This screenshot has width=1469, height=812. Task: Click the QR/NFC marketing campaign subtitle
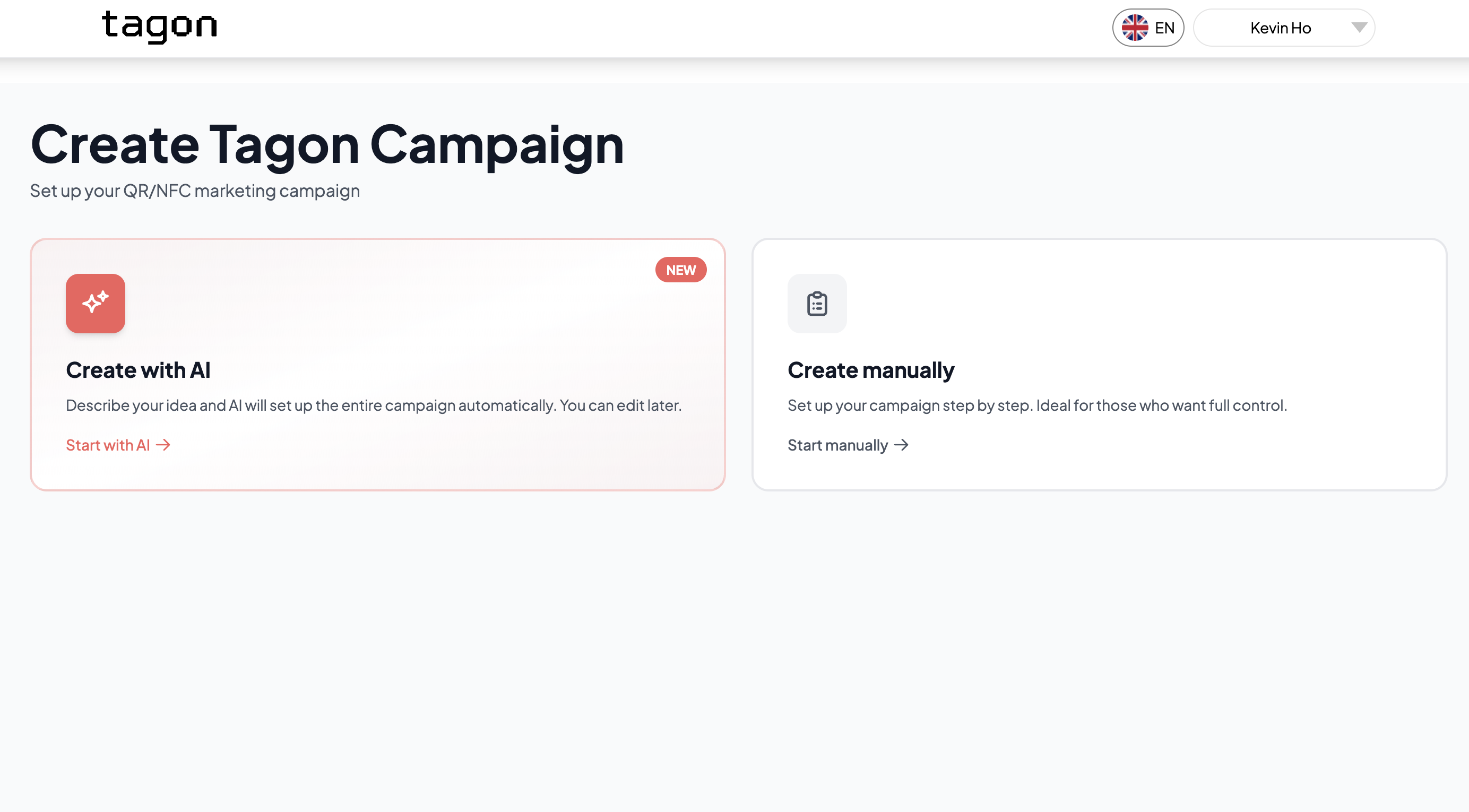pyautogui.click(x=194, y=191)
